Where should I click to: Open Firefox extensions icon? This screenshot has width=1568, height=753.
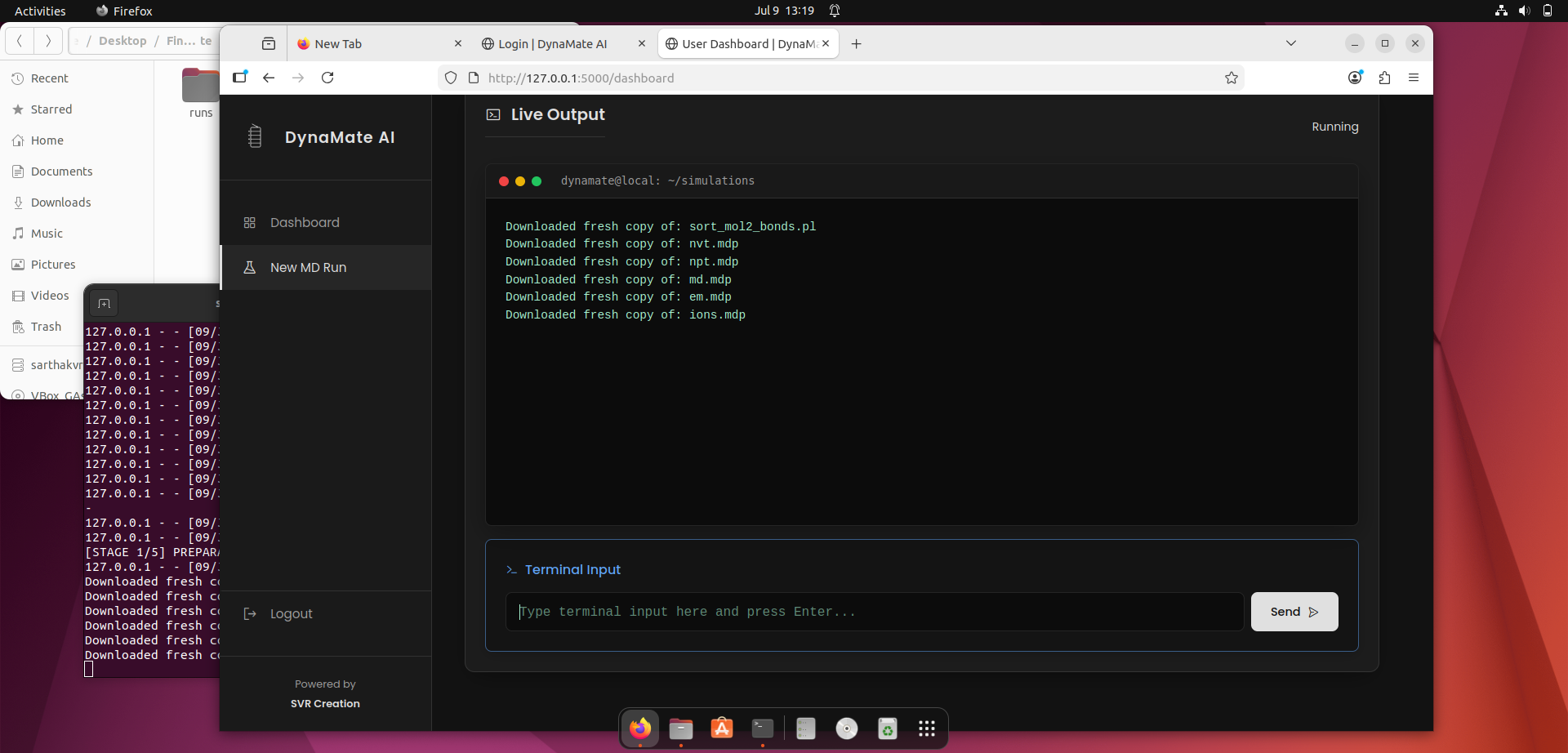(x=1384, y=78)
